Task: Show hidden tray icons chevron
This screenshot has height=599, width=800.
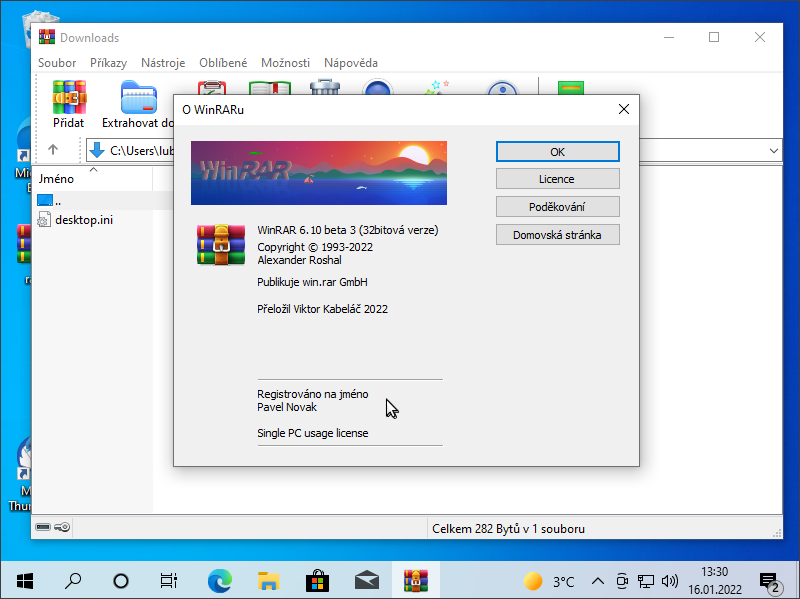Action: (598, 581)
